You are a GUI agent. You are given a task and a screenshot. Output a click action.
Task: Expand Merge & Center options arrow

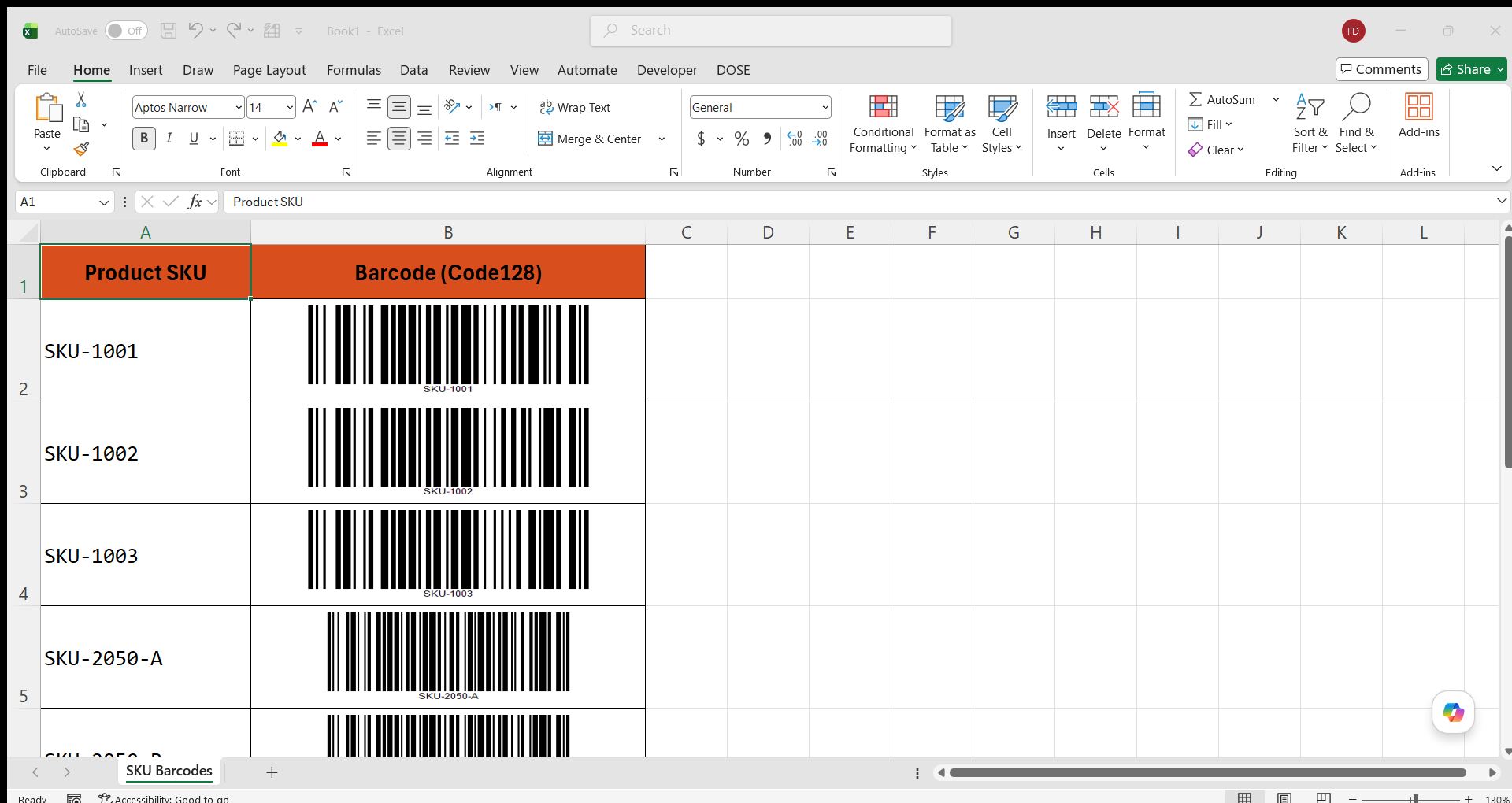coord(661,139)
